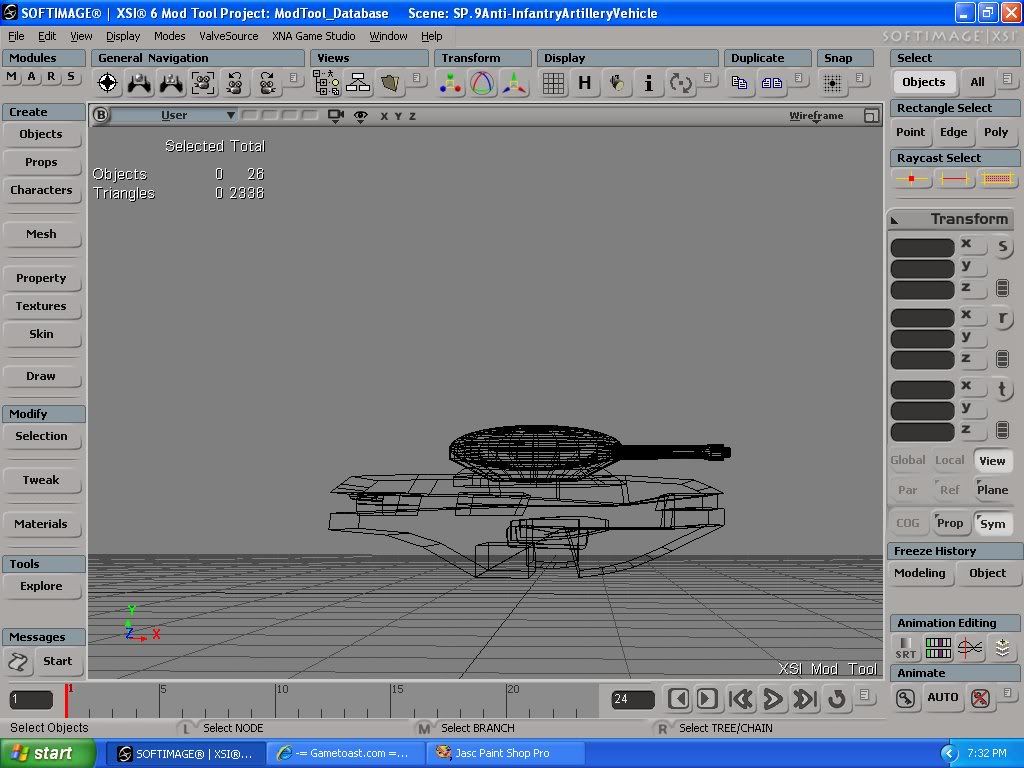The height and width of the screenshot is (768, 1024).
Task: Open the Explorer tree view icon
Action: pyautogui.click(x=326, y=83)
